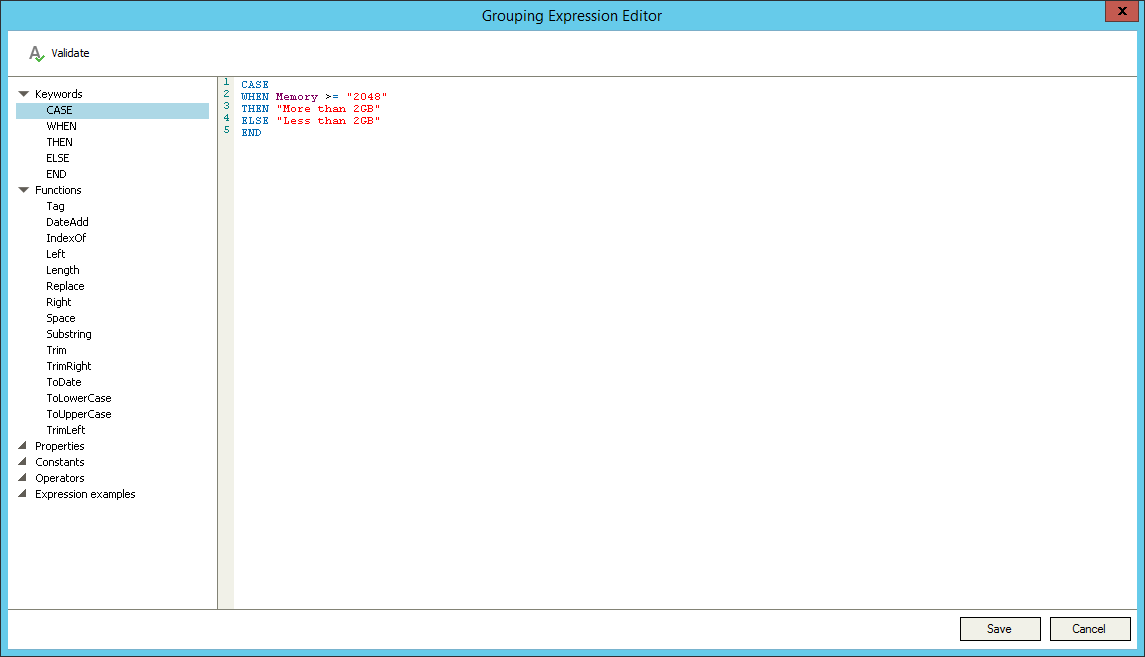Click the Functions group label

pos(58,190)
